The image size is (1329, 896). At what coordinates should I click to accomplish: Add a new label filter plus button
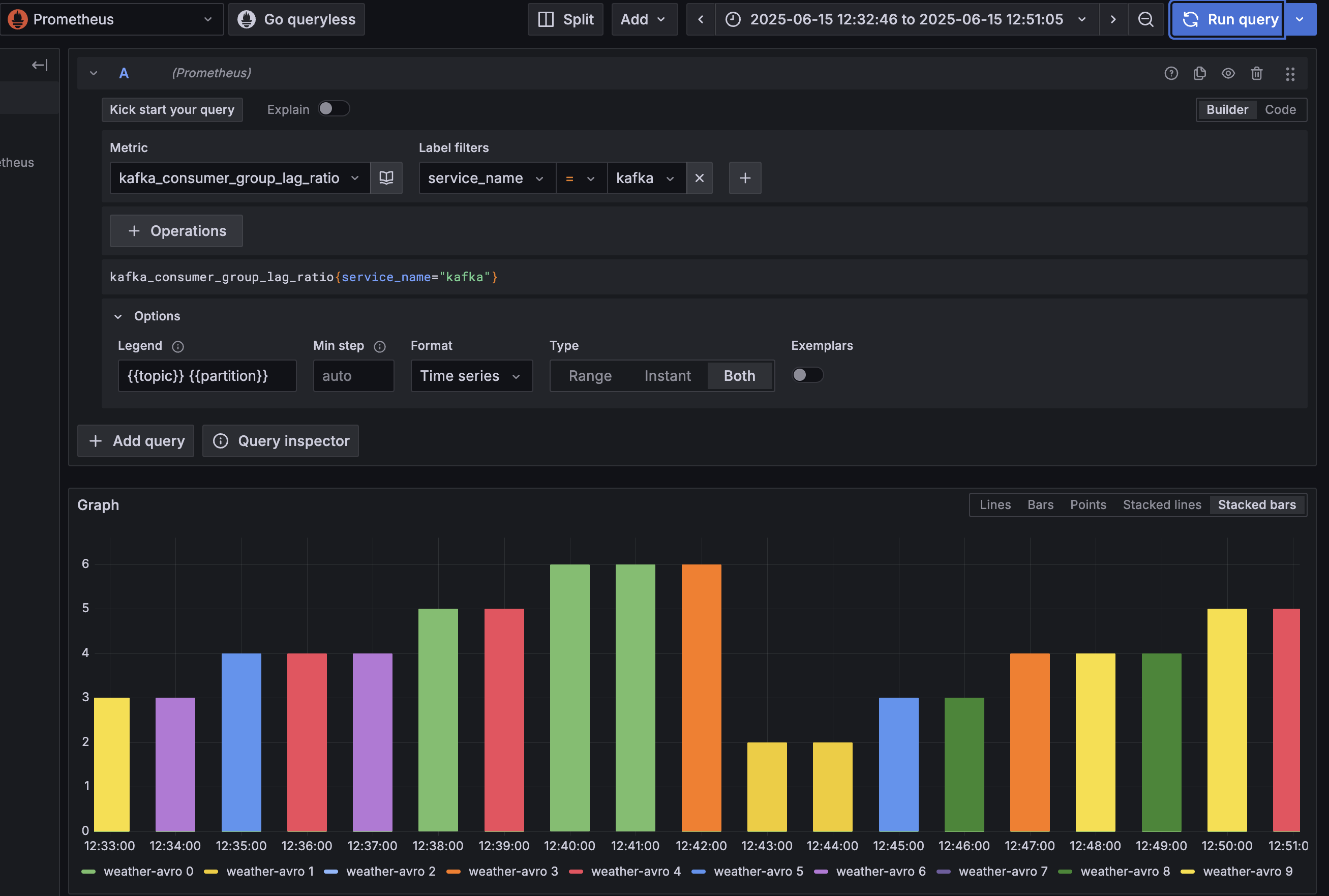[x=745, y=177]
